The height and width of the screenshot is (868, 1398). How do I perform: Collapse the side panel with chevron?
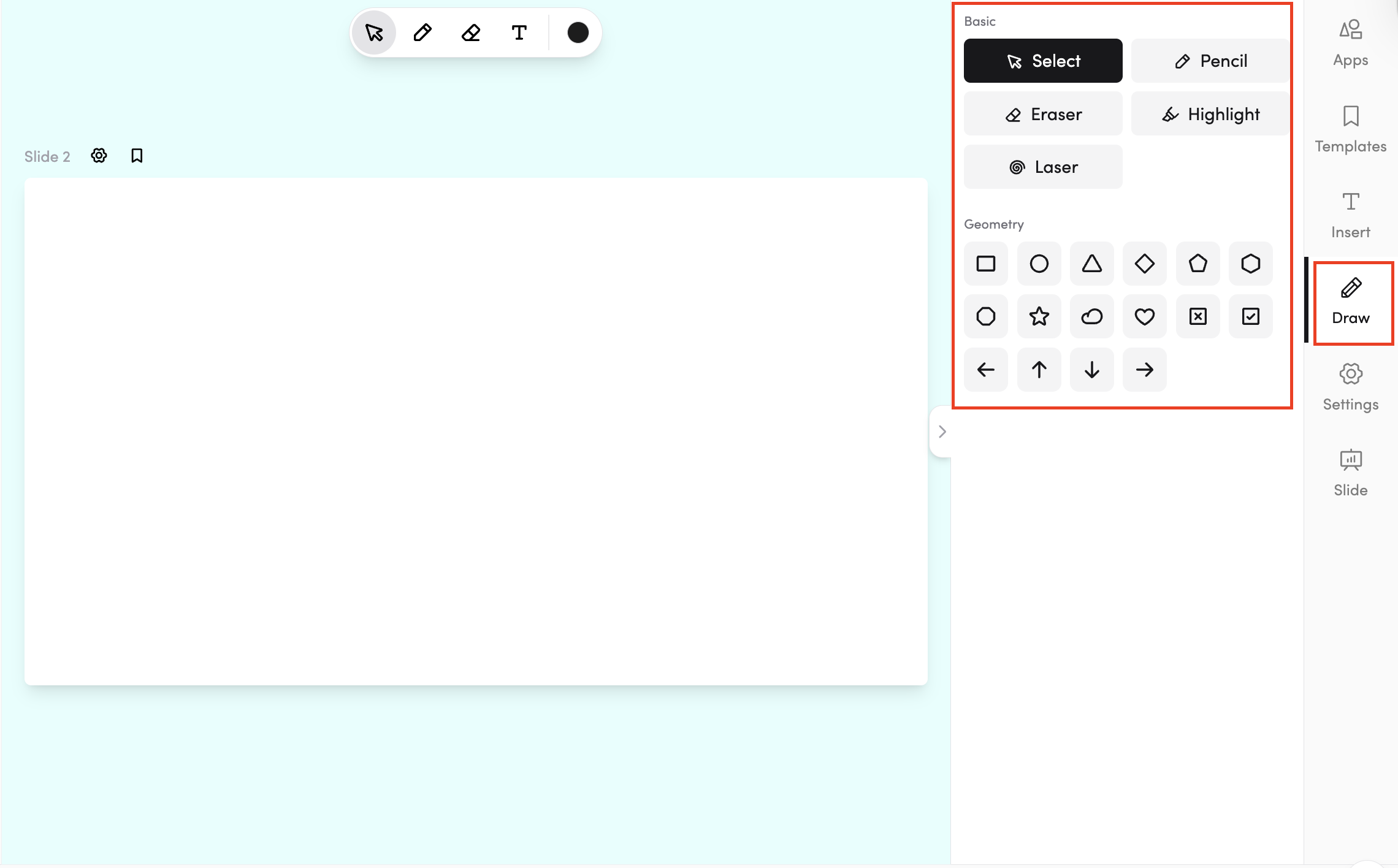[x=942, y=432]
